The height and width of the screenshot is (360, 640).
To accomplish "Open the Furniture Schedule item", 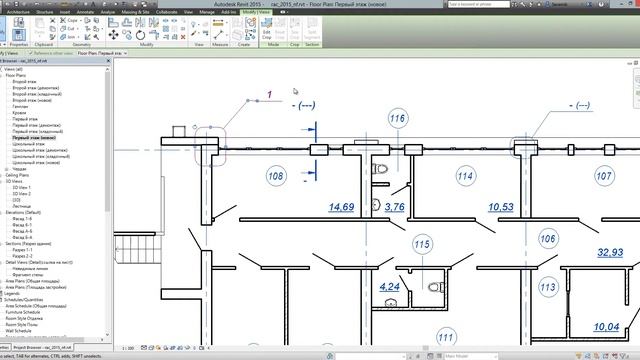I will [23, 312].
